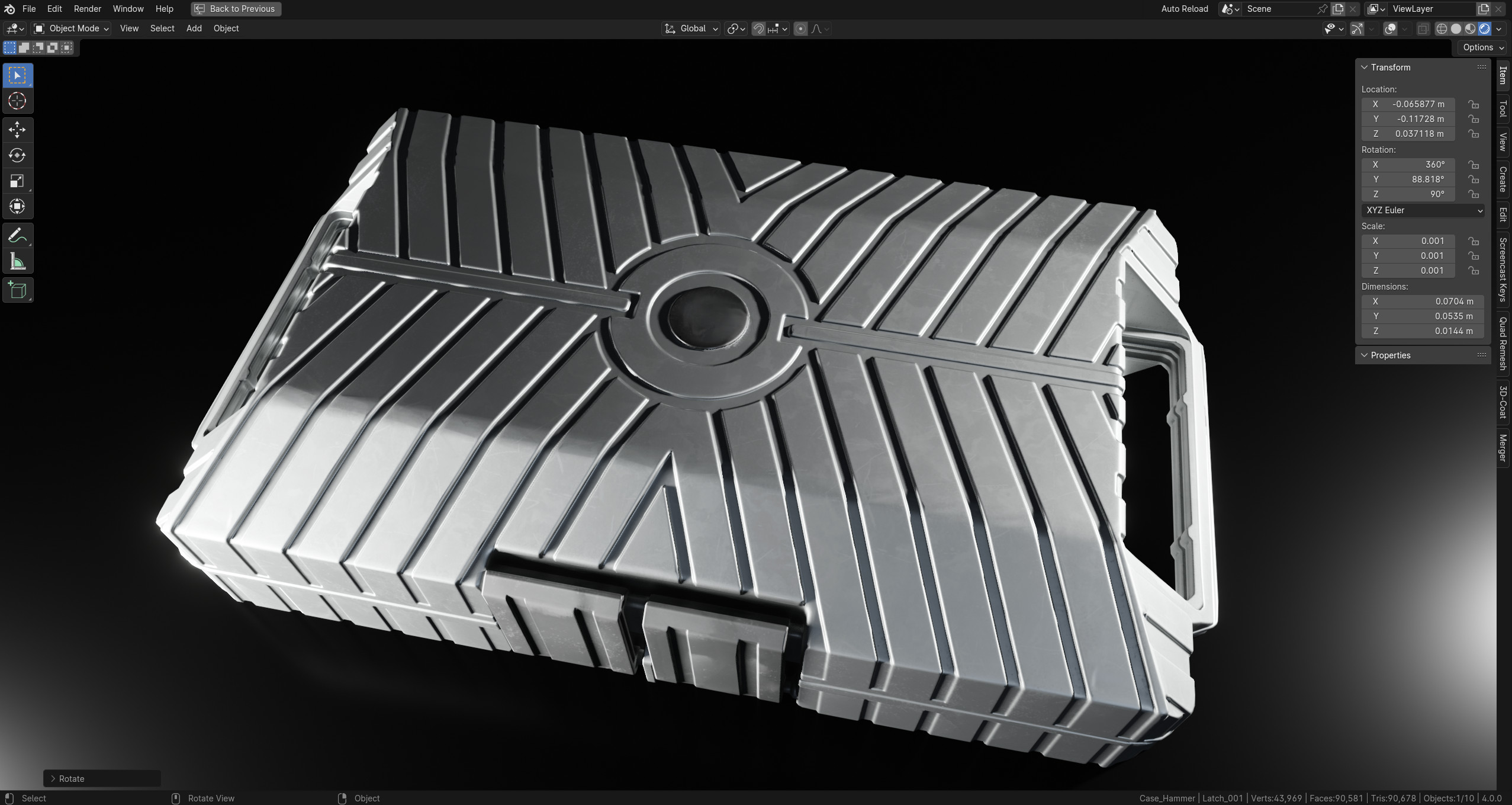Select the Measure tool
This screenshot has width=1512, height=805.
coord(17,261)
